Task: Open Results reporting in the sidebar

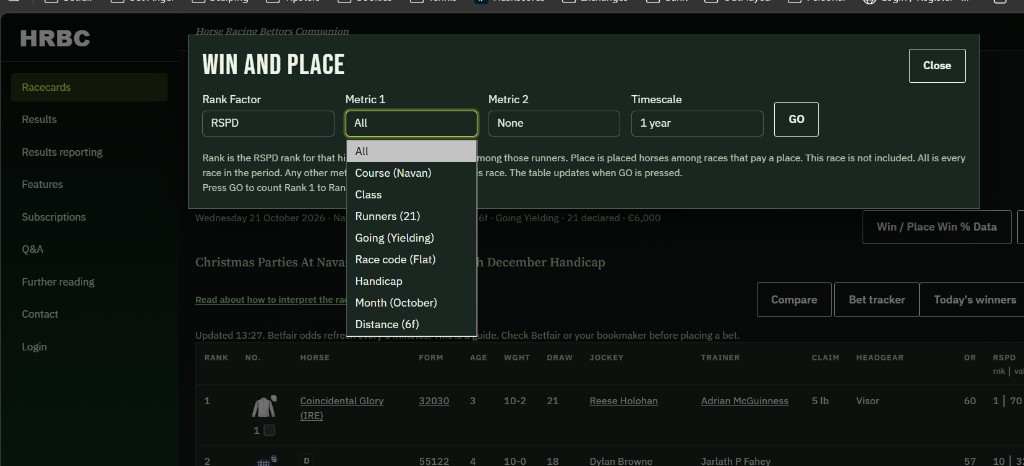Action: [x=62, y=152]
